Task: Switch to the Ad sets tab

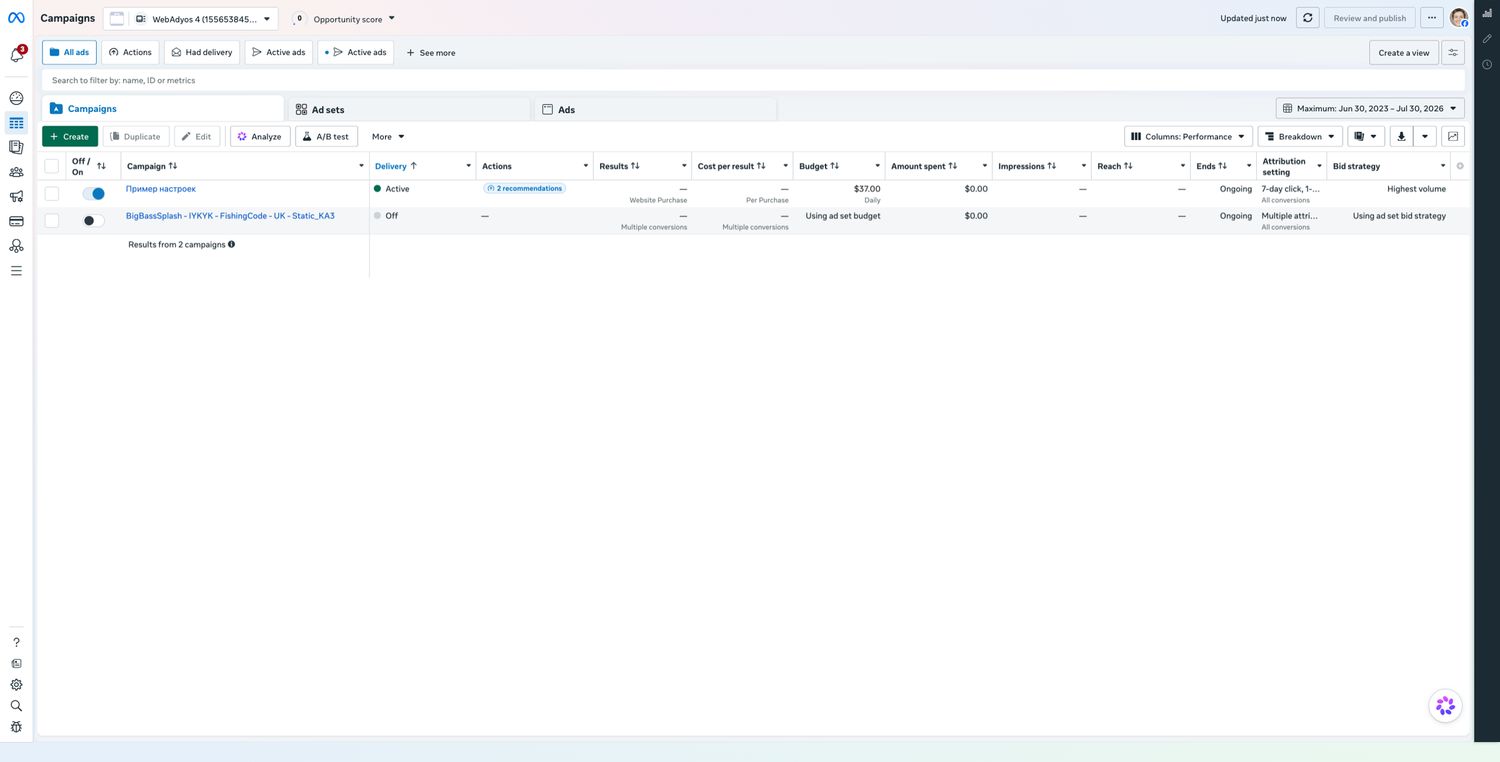Action: 408,109
